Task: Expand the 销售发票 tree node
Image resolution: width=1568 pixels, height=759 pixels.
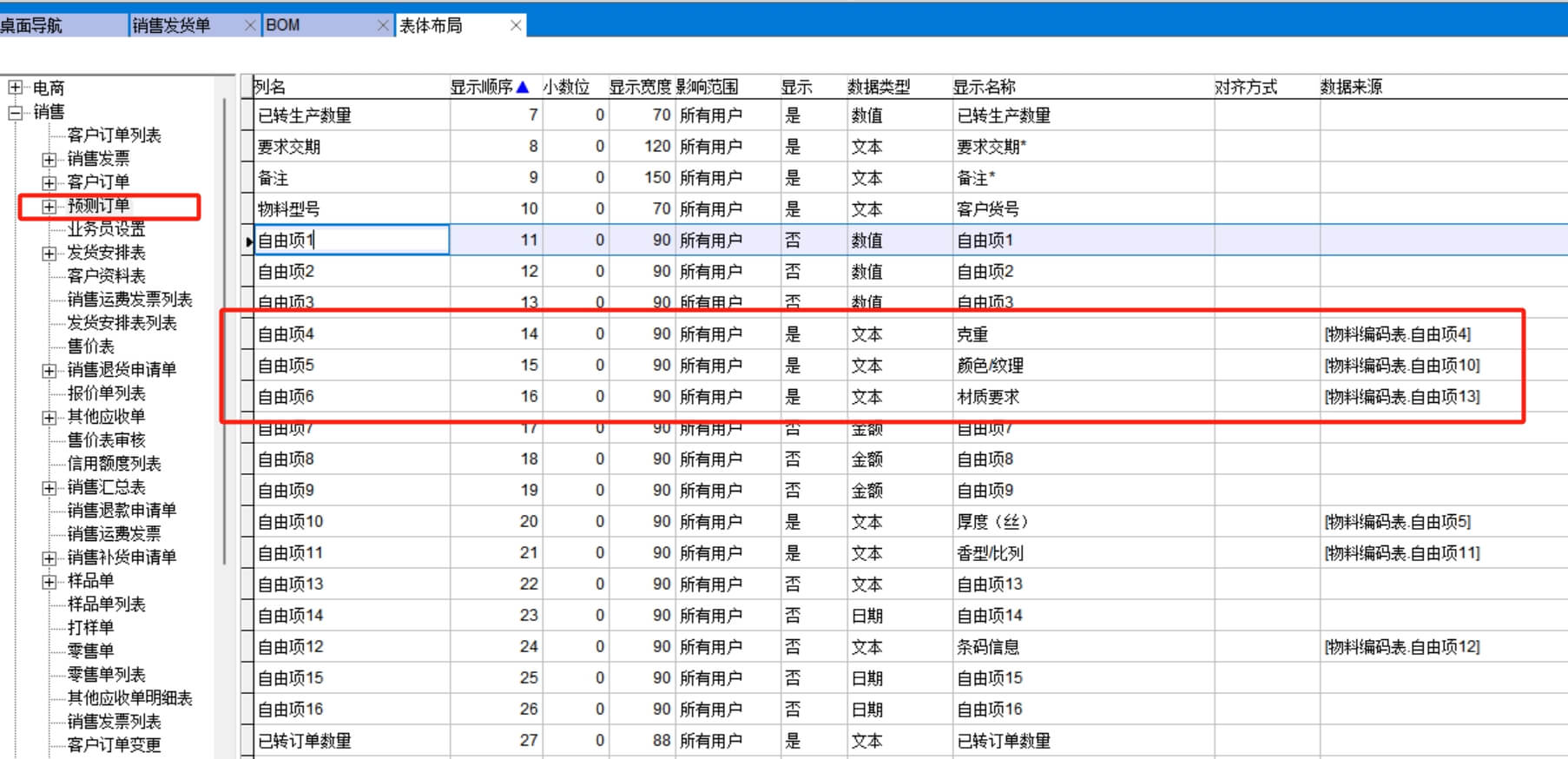Action: (49, 159)
